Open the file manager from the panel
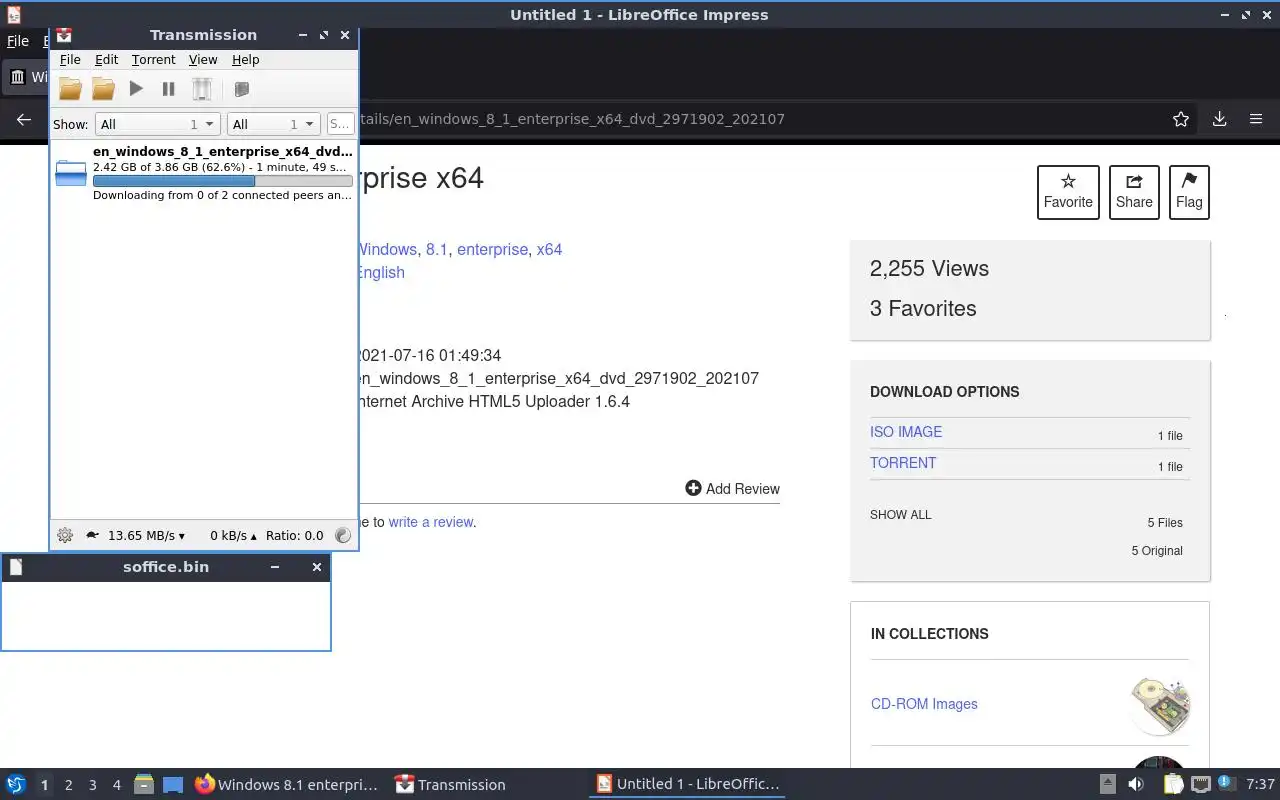This screenshot has width=1280, height=800. [x=144, y=785]
